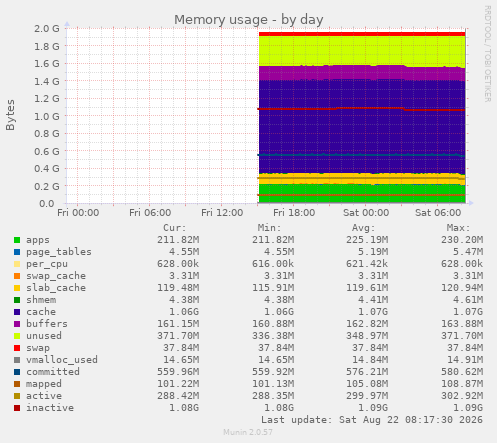Click the mapped average value 105.08M
This screenshot has width=497, height=443.
click(x=367, y=384)
